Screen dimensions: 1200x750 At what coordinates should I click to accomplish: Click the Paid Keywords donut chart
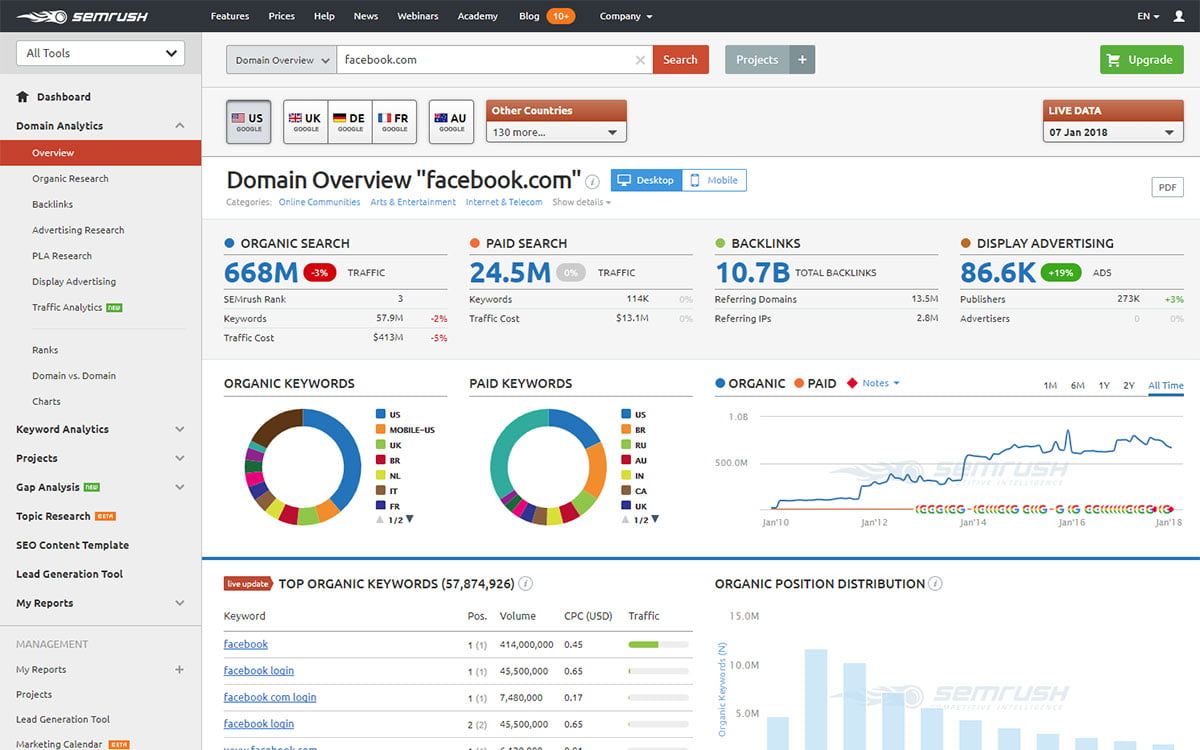(x=548, y=467)
